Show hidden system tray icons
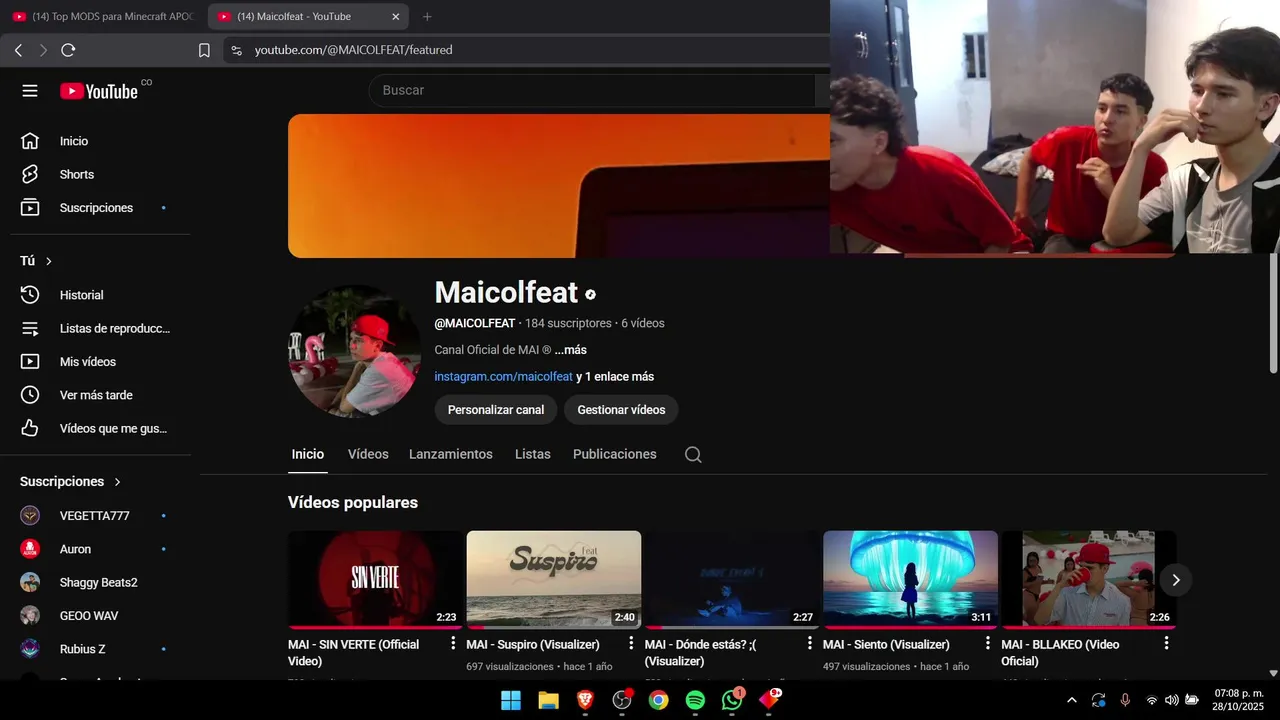Image resolution: width=1280 pixels, height=720 pixels. tap(1071, 700)
